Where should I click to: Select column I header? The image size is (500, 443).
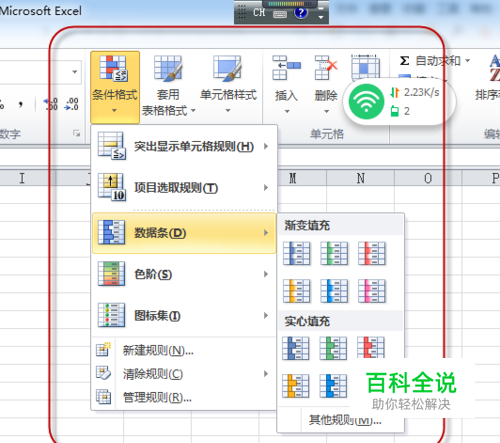22,178
